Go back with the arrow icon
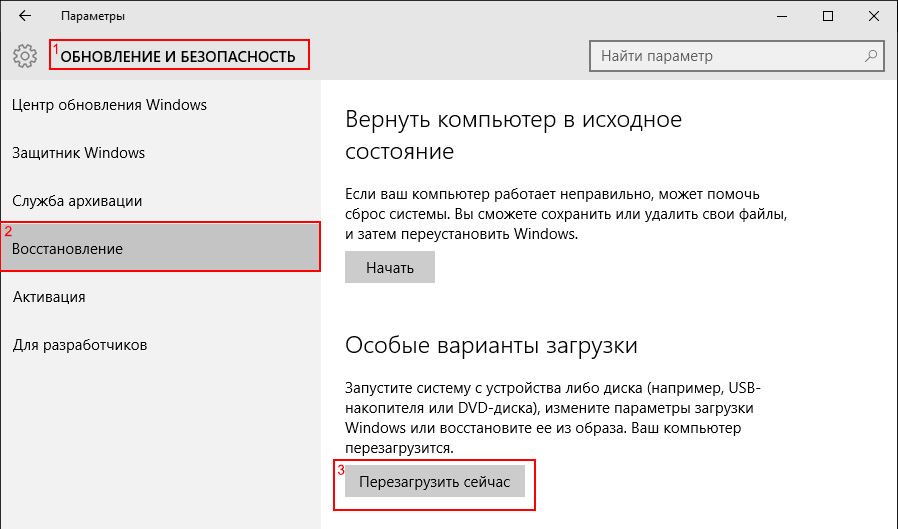The width and height of the screenshot is (898, 529). pyautogui.click(x=25, y=16)
